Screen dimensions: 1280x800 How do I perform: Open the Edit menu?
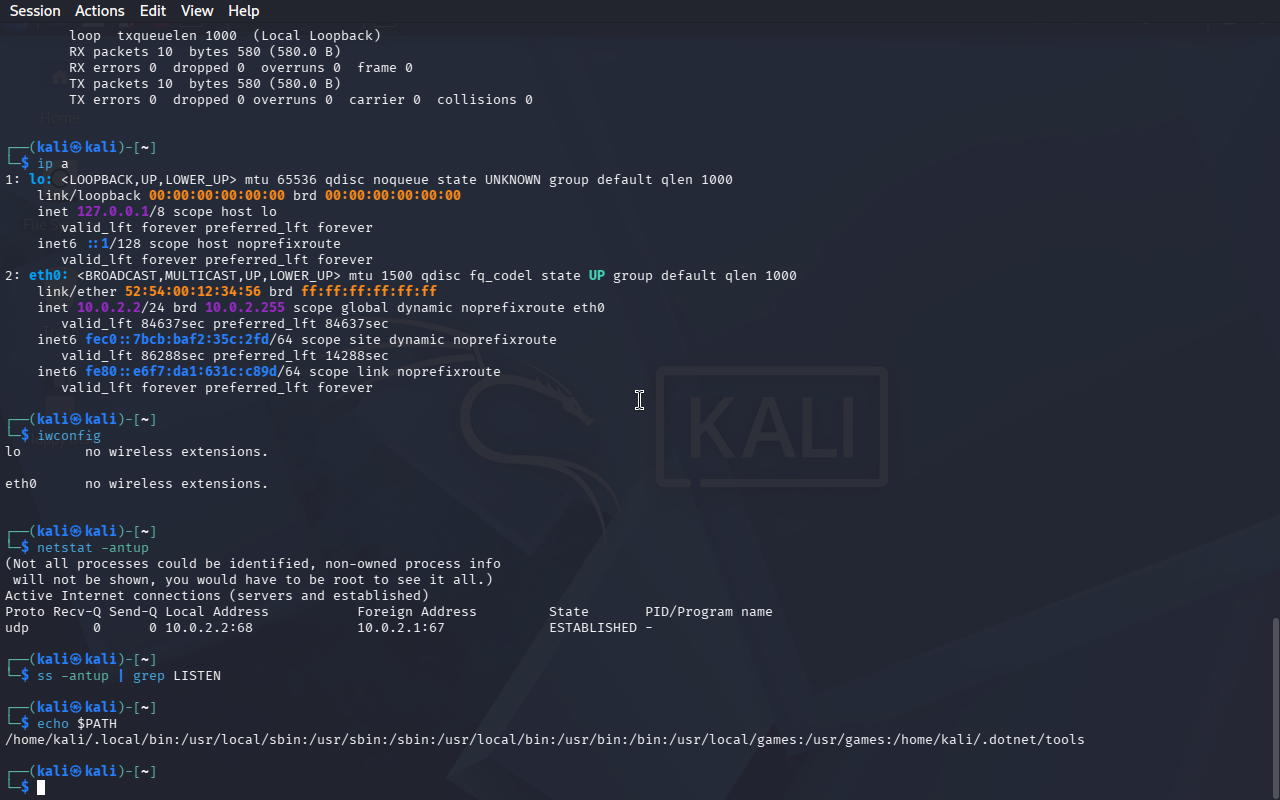tap(153, 11)
